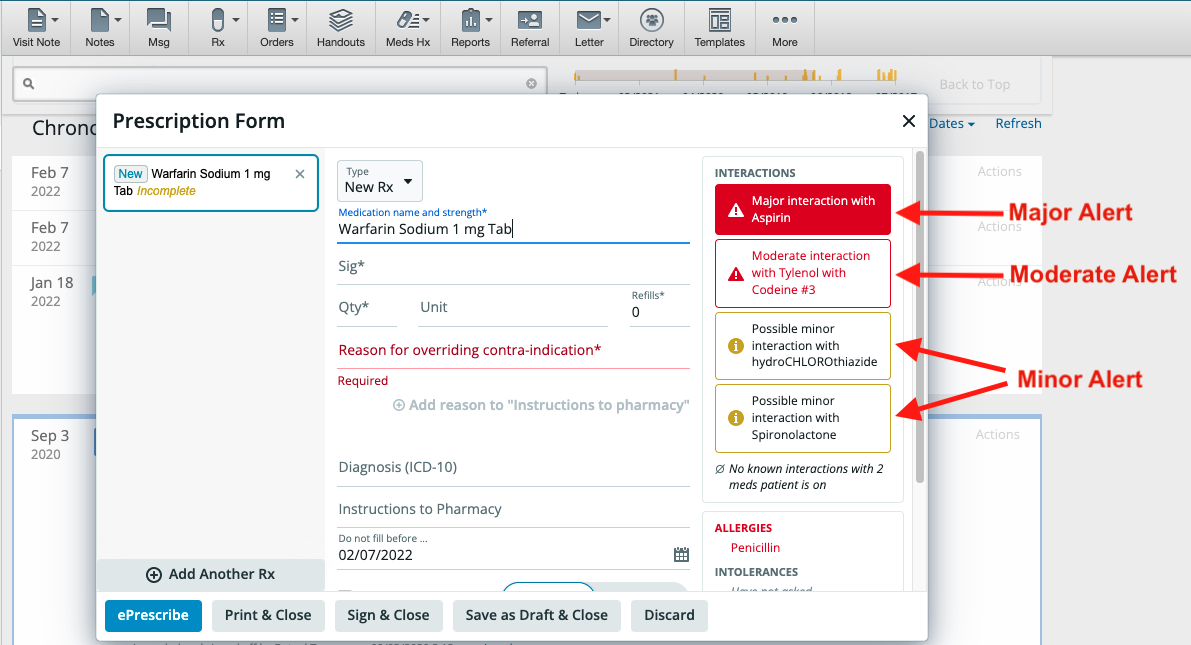Click Print & Close
Image resolution: width=1191 pixels, height=645 pixels.
pyautogui.click(x=267, y=615)
